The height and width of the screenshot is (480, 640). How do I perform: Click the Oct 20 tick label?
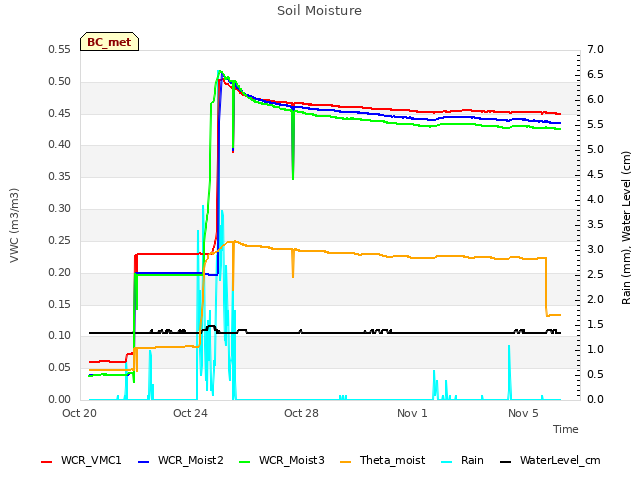click(x=79, y=413)
